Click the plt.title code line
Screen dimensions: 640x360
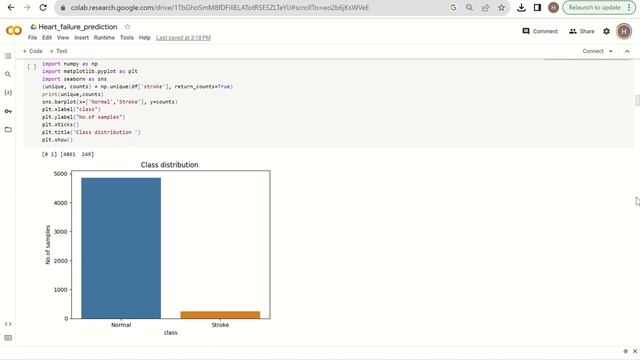91,132
